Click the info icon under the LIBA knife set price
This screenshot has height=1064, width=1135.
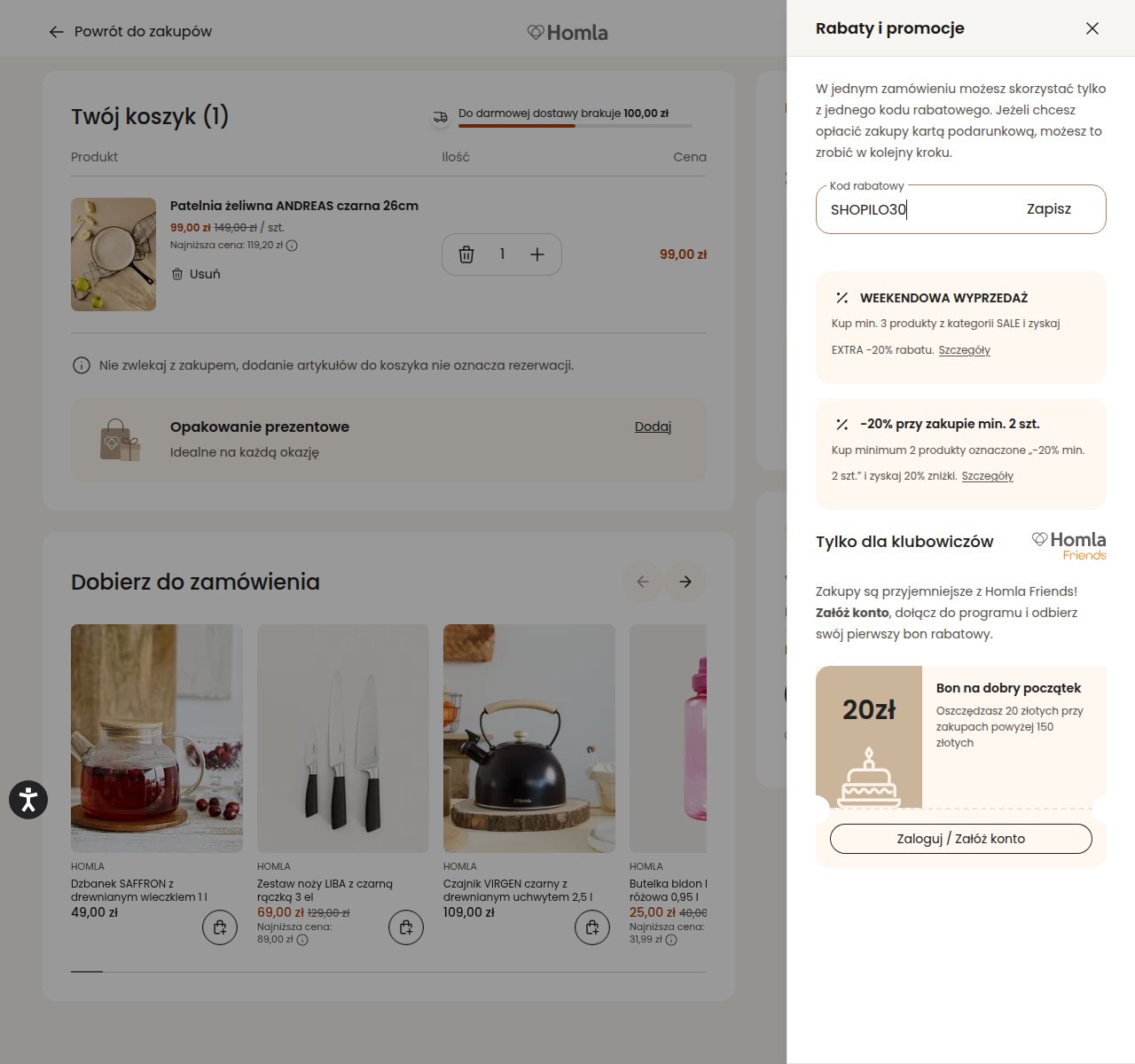tap(302, 940)
